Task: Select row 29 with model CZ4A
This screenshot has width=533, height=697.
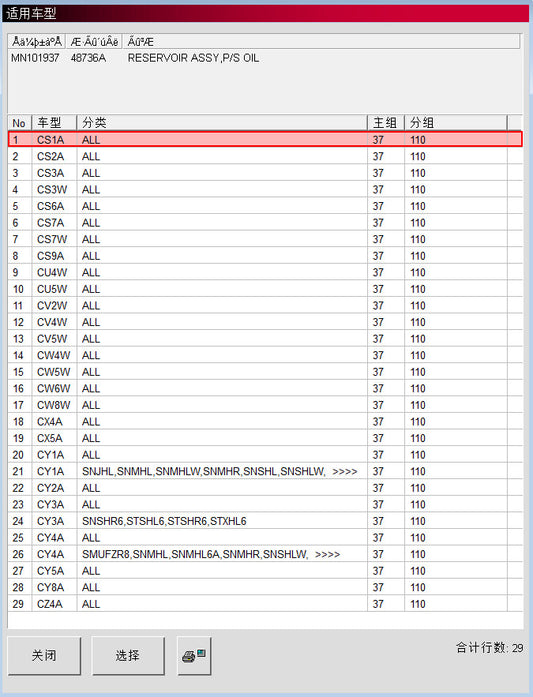Action: point(265,604)
